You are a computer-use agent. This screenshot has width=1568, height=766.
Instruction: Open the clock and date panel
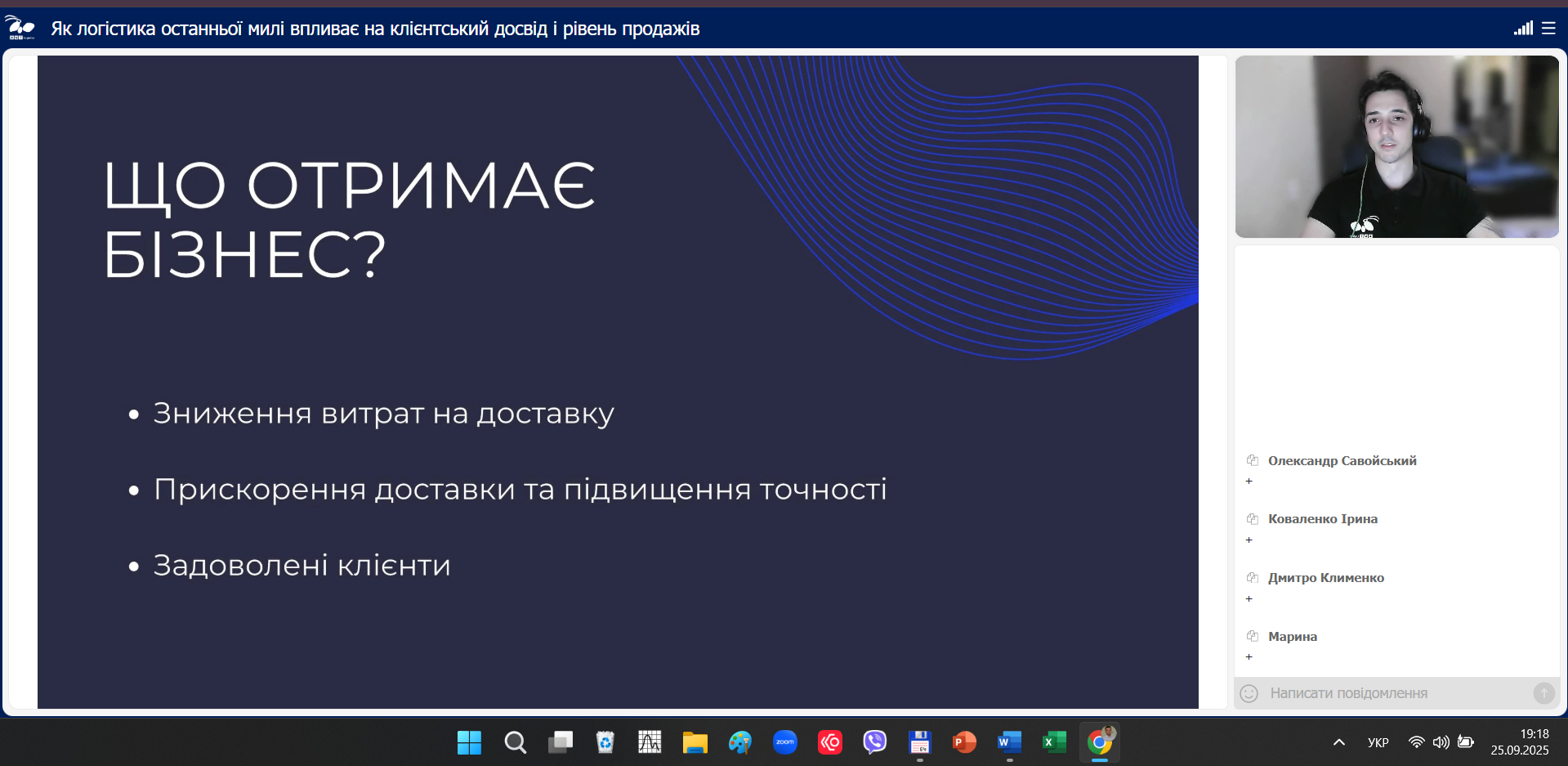pos(1519,742)
